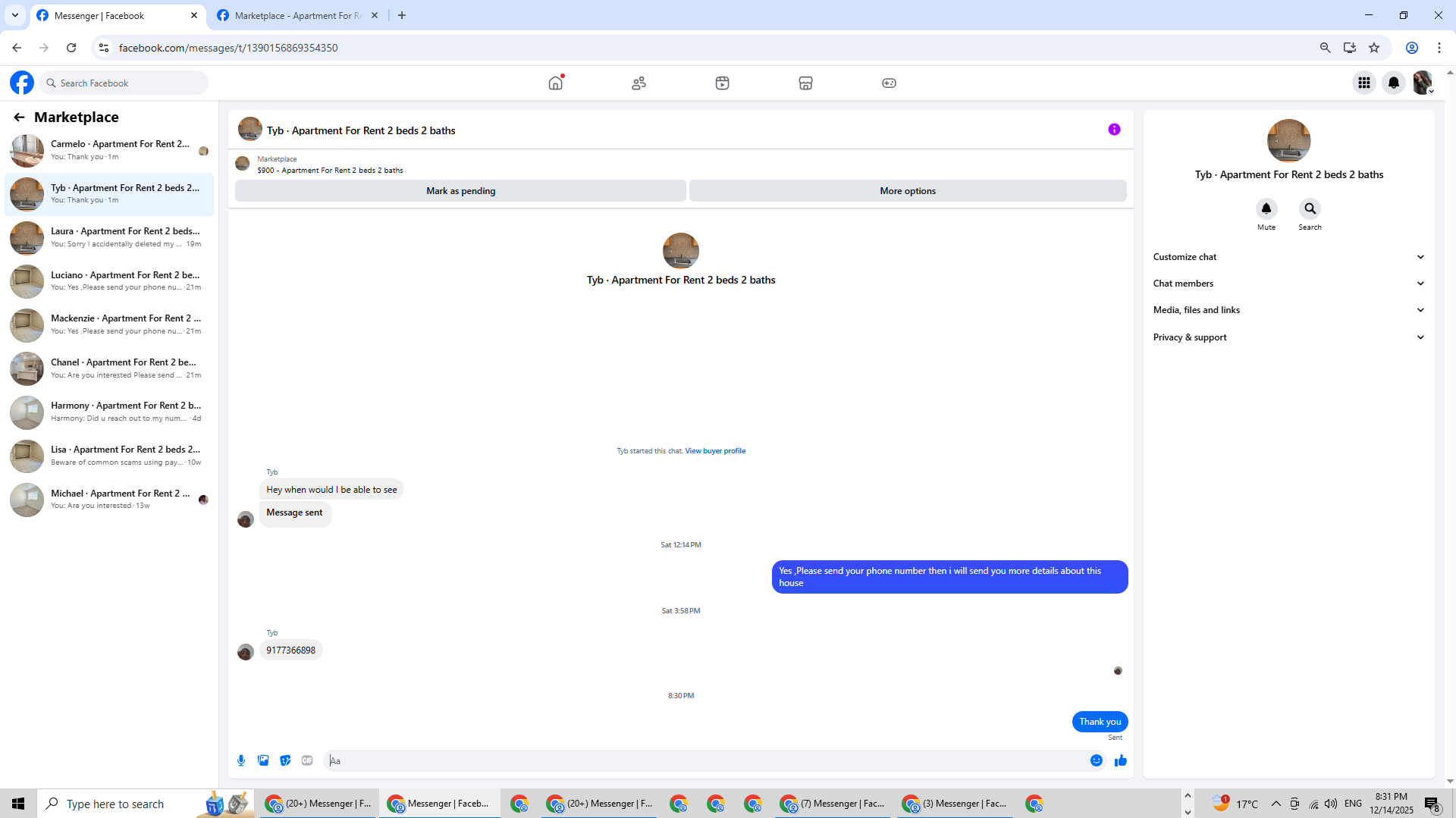
Task: Show hidden system tray icons
Action: [1276, 804]
